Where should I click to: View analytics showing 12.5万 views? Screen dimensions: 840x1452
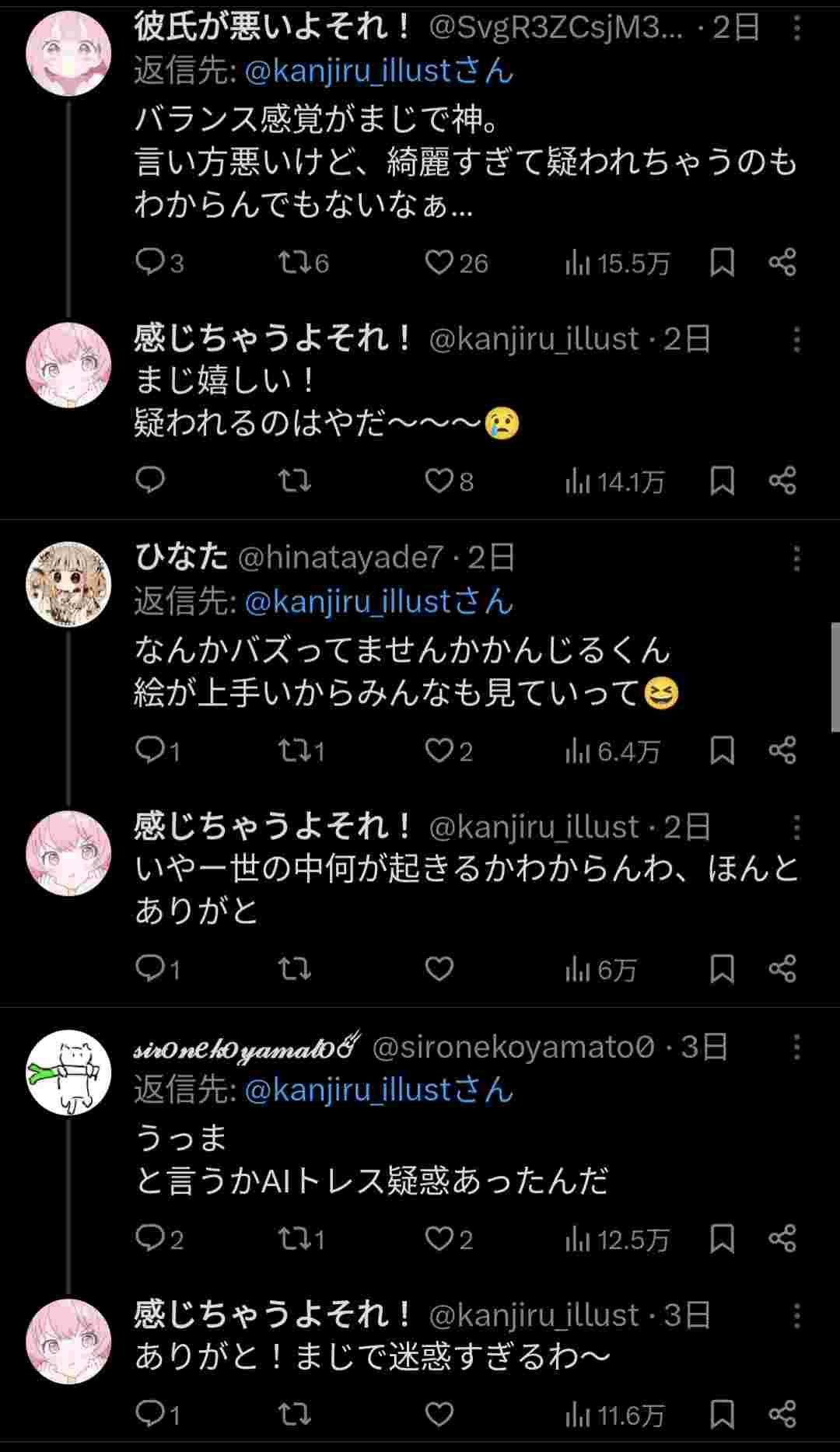(617, 1239)
